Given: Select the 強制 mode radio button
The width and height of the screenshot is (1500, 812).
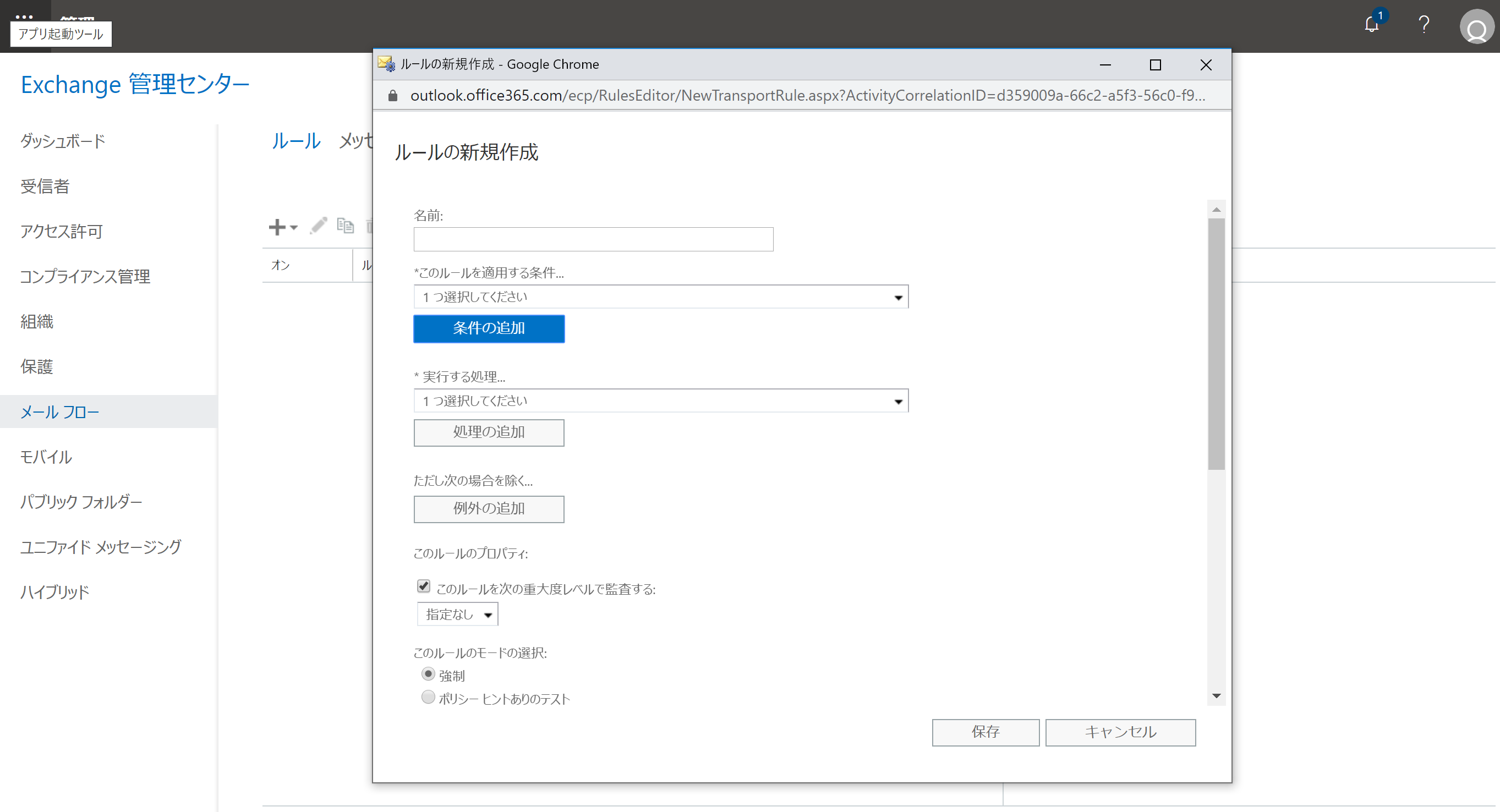Looking at the screenshot, I should [x=428, y=674].
